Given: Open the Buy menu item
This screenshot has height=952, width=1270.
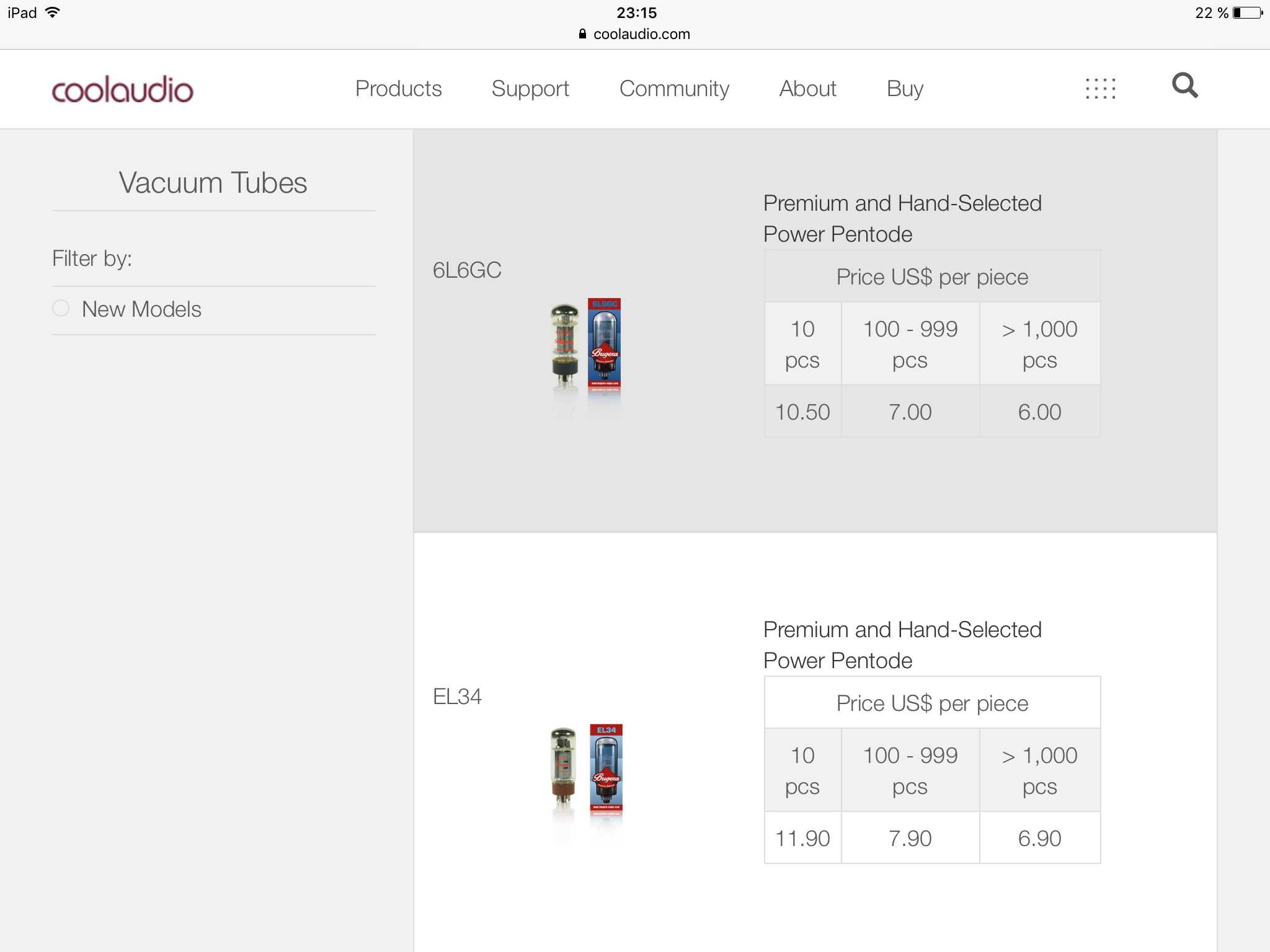Looking at the screenshot, I should 905,89.
